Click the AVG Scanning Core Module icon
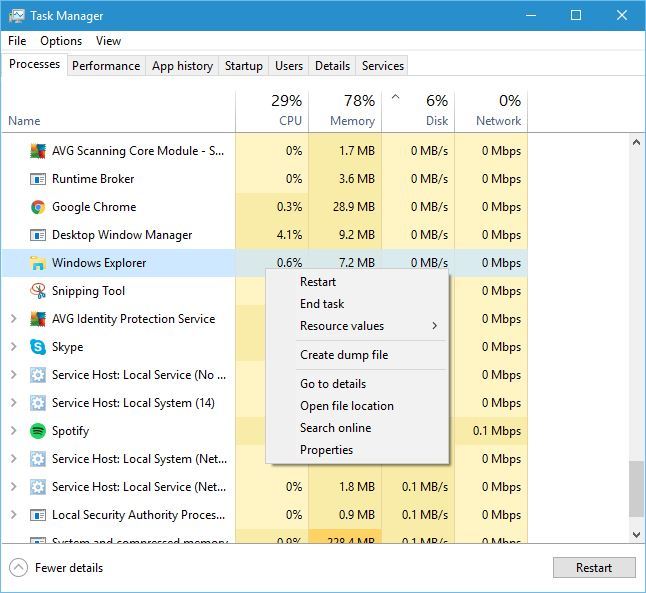 tap(38, 151)
